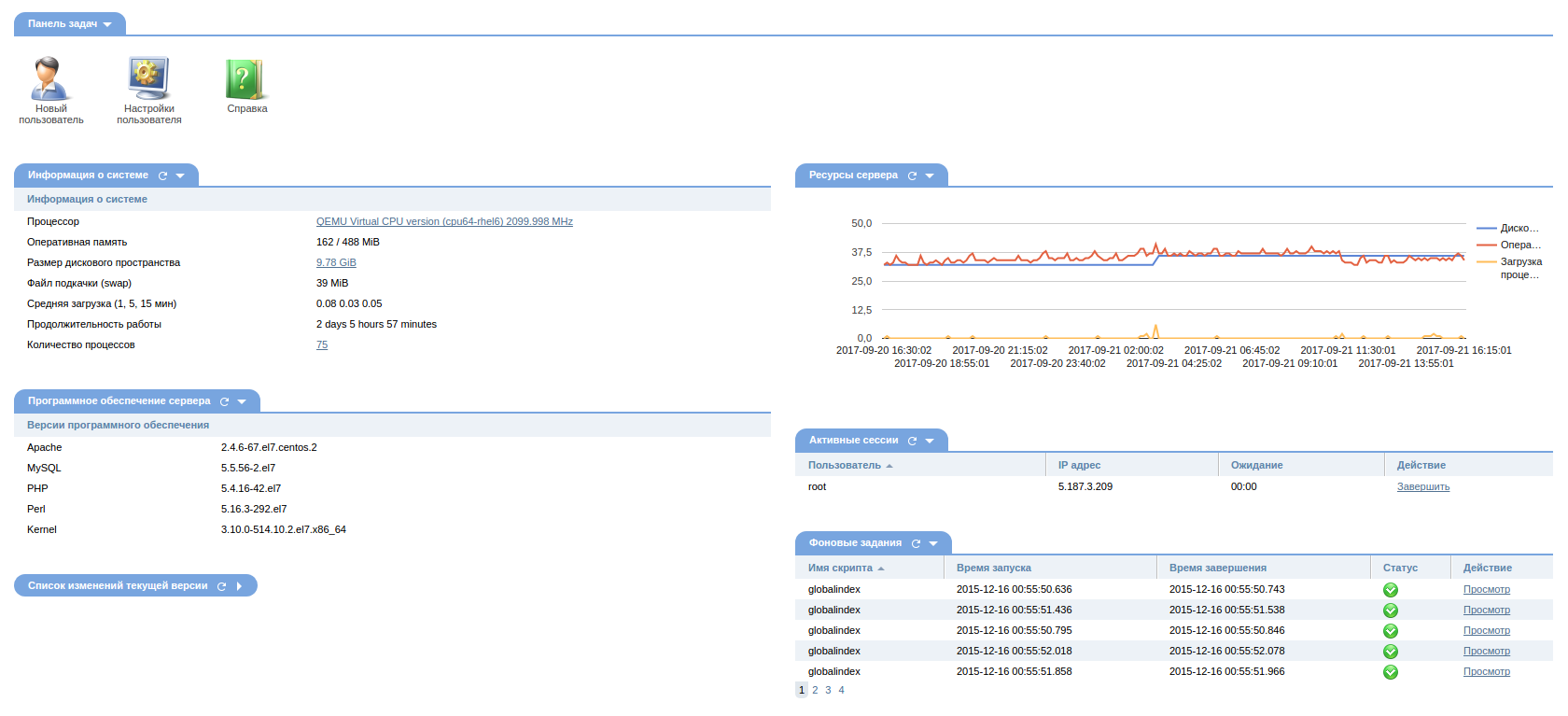Image resolution: width=1568 pixels, height=716 pixels.
Task: Collapse Информация о системе panel arrow
Action: tap(180, 175)
